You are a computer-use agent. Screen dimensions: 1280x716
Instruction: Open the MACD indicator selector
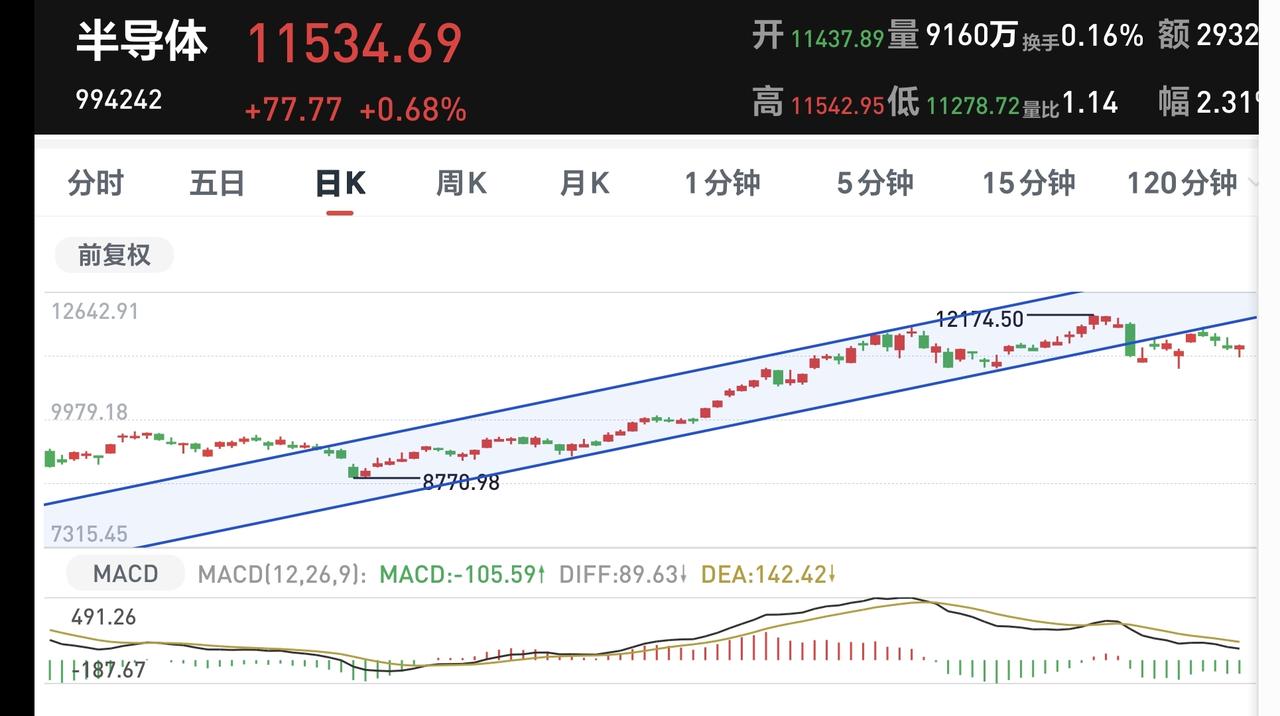pyautogui.click(x=125, y=574)
